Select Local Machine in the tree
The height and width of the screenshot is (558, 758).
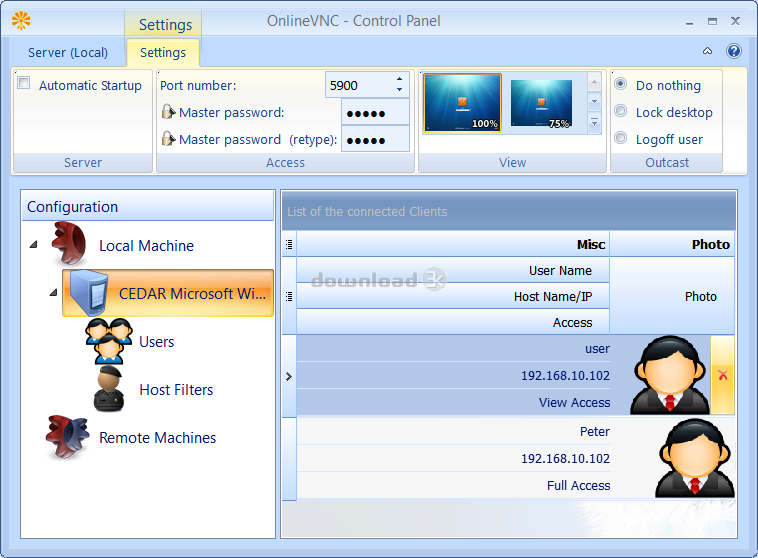(x=146, y=246)
